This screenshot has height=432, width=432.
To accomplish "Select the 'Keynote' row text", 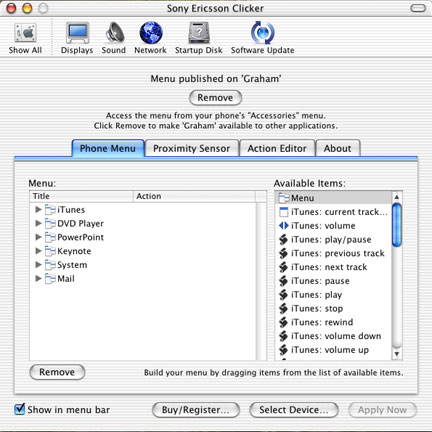I will [x=74, y=251].
